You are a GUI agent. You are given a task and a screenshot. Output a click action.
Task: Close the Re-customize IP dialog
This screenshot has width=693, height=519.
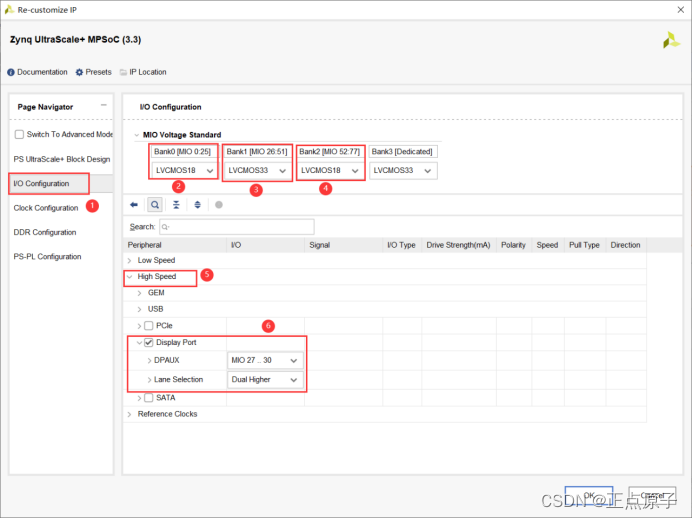681,10
